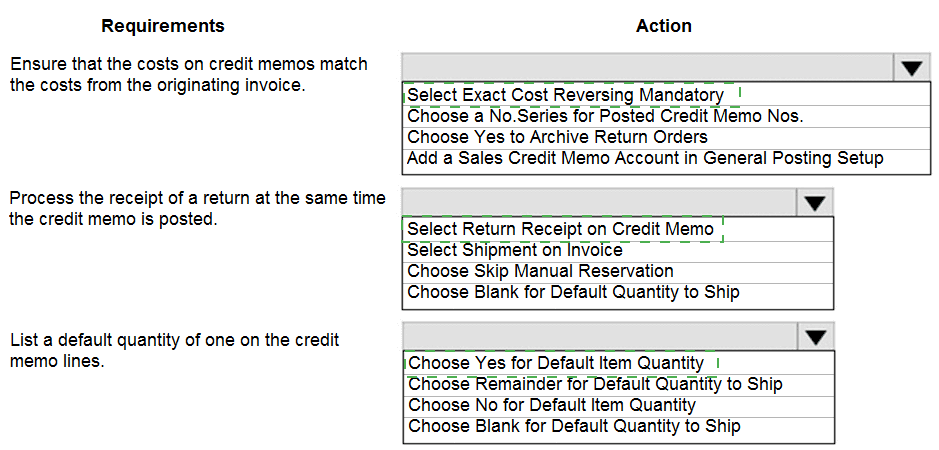939x450 pixels.
Task: Click the second empty combo box field
Action: pos(600,203)
